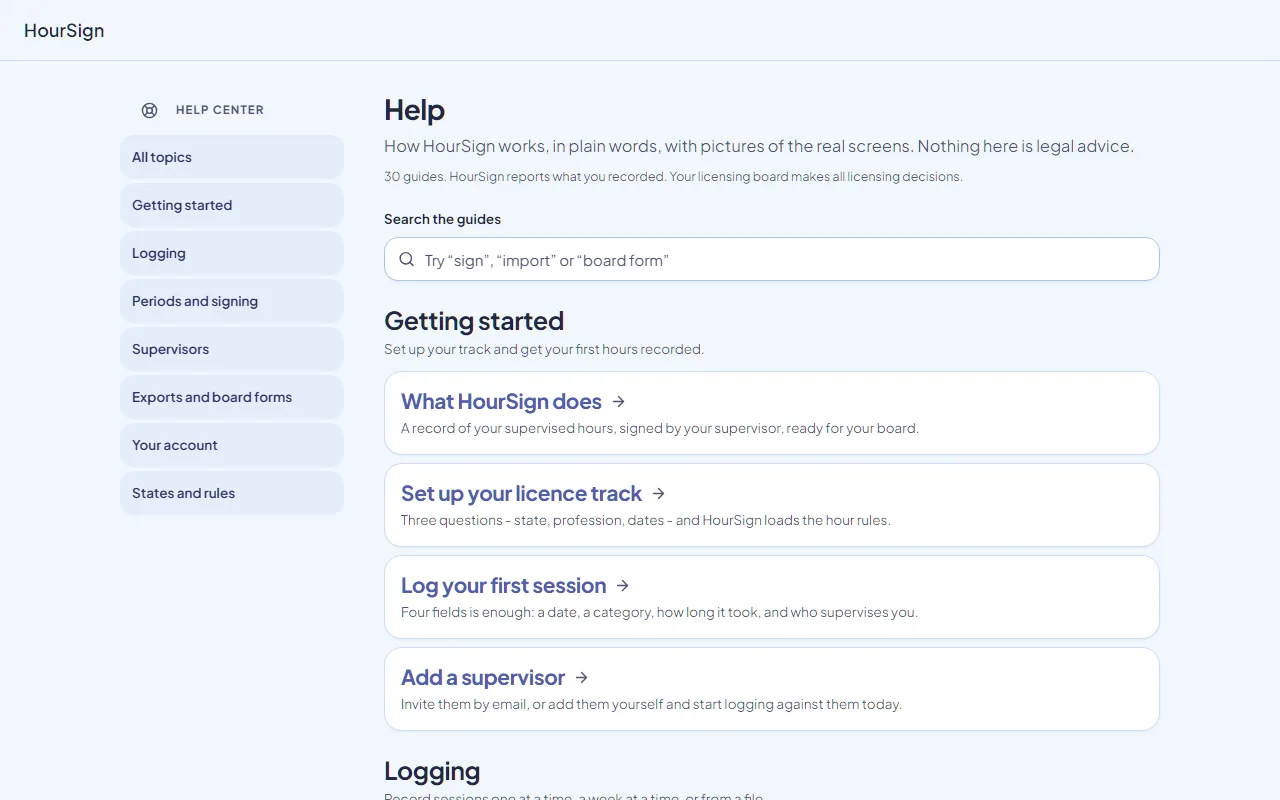Click description 'Four fields is enough: a date'

(x=659, y=612)
